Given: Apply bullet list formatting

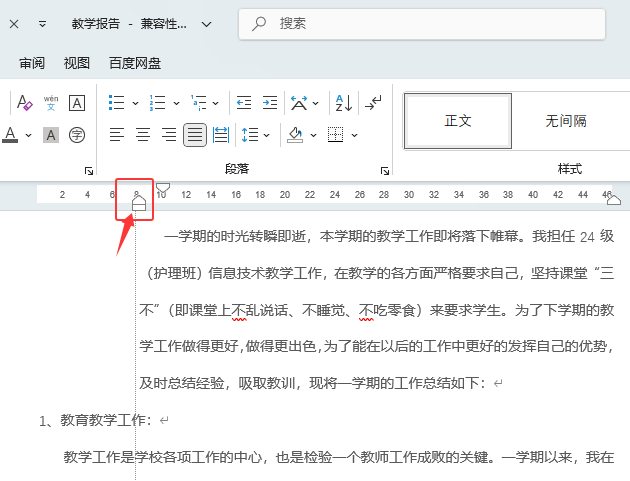Looking at the screenshot, I should pyautogui.click(x=117, y=102).
